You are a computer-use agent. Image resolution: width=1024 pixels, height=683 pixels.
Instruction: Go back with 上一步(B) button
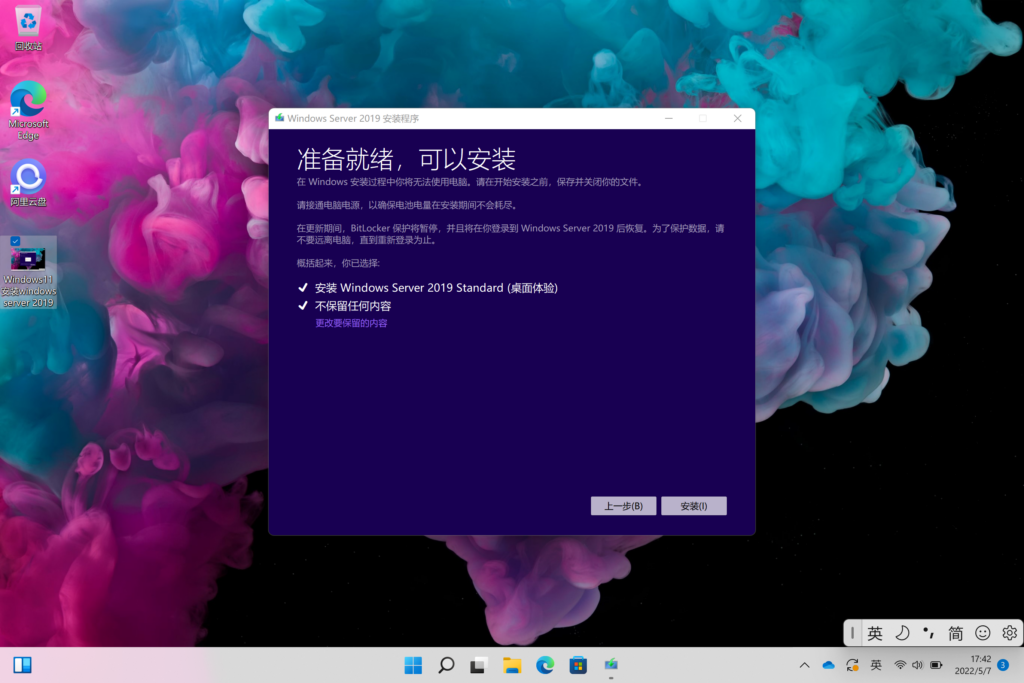[623, 506]
